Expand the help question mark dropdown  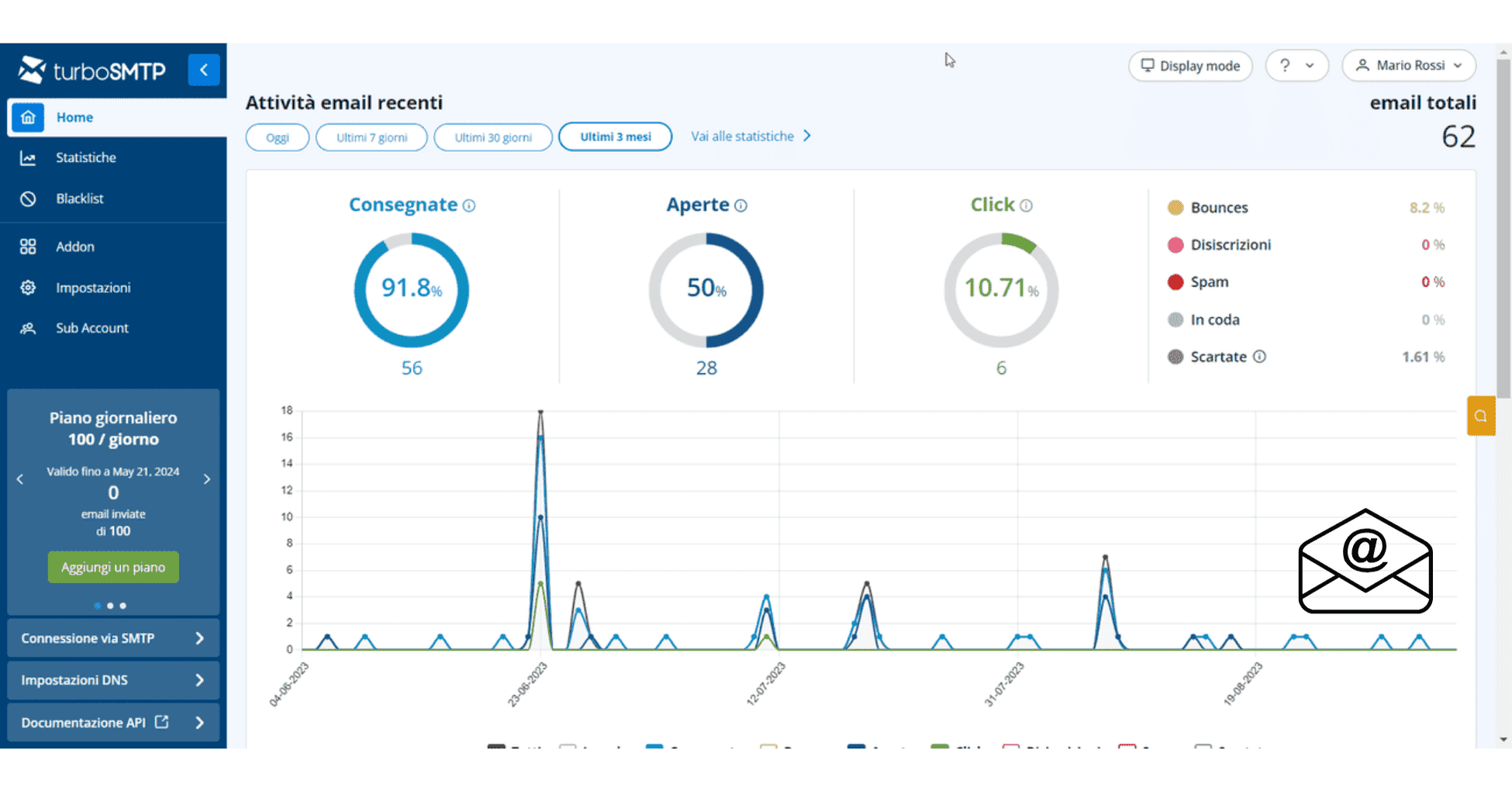tap(1296, 65)
